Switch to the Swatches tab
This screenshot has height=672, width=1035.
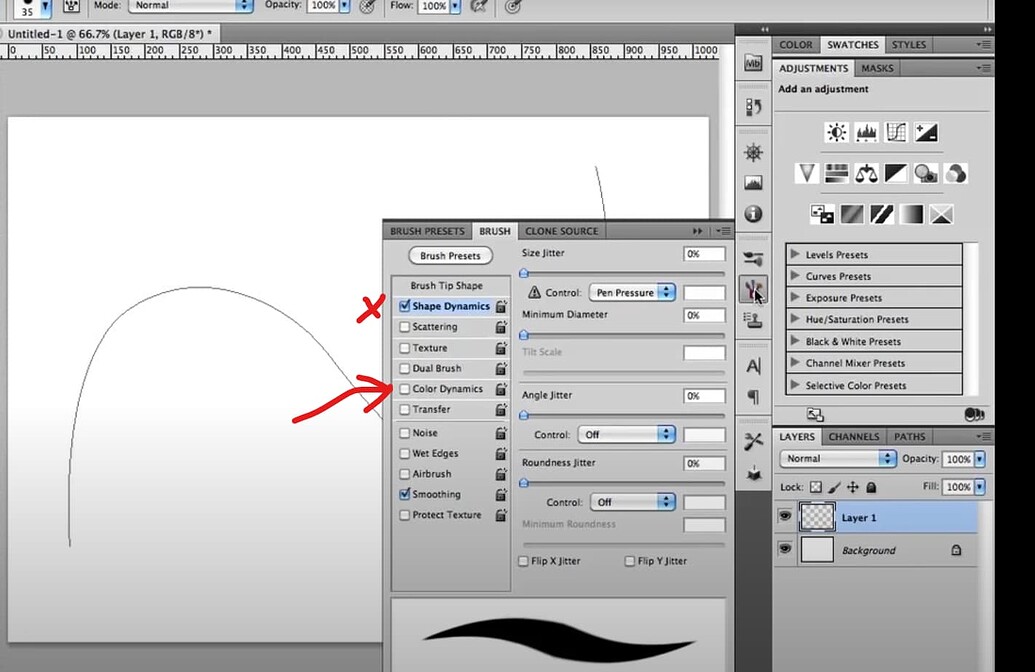[x=852, y=44]
